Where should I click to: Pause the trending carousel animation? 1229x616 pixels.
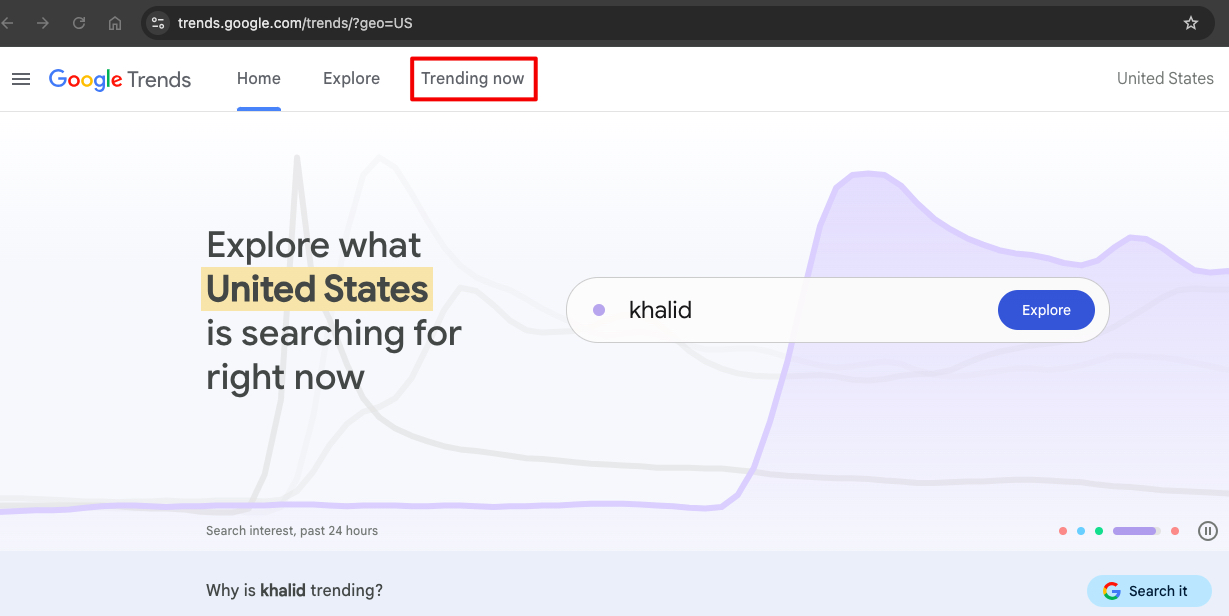click(1208, 531)
